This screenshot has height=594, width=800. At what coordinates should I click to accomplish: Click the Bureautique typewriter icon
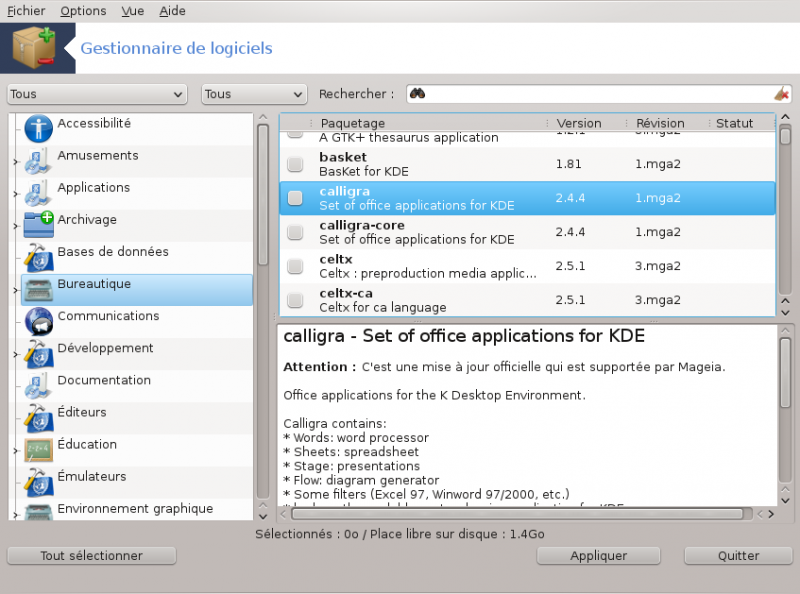[x=38, y=290]
